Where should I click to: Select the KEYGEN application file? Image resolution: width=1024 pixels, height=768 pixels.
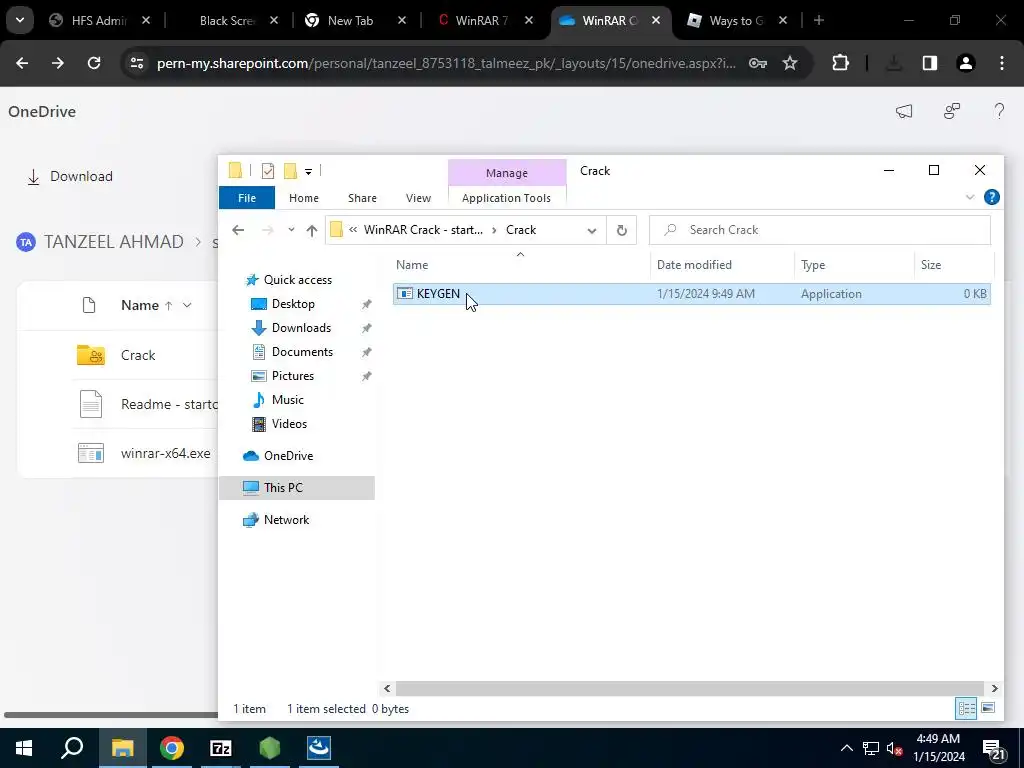pyautogui.click(x=692, y=294)
